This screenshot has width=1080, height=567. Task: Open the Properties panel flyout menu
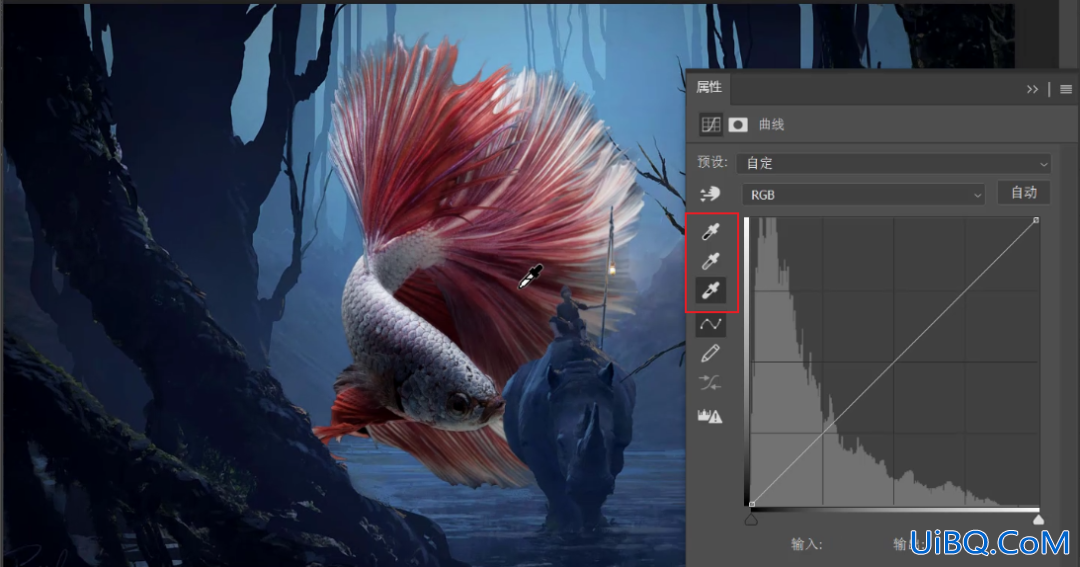1066,90
